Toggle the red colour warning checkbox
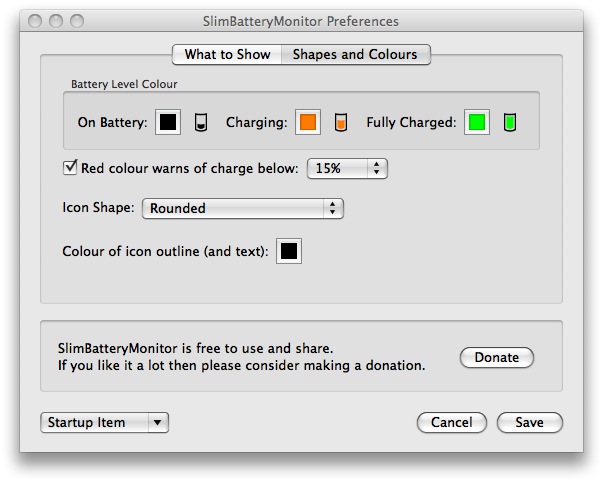This screenshot has height=482, width=603. [x=70, y=168]
